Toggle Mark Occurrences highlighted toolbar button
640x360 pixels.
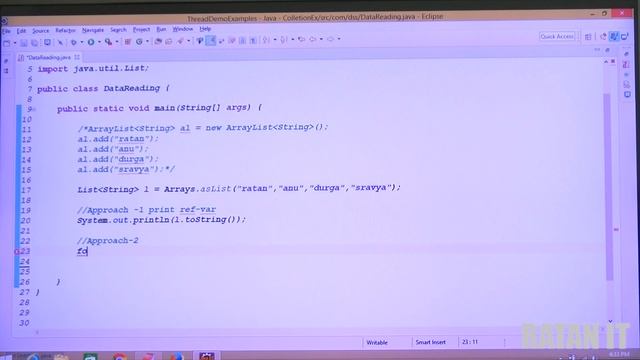pos(211,40)
